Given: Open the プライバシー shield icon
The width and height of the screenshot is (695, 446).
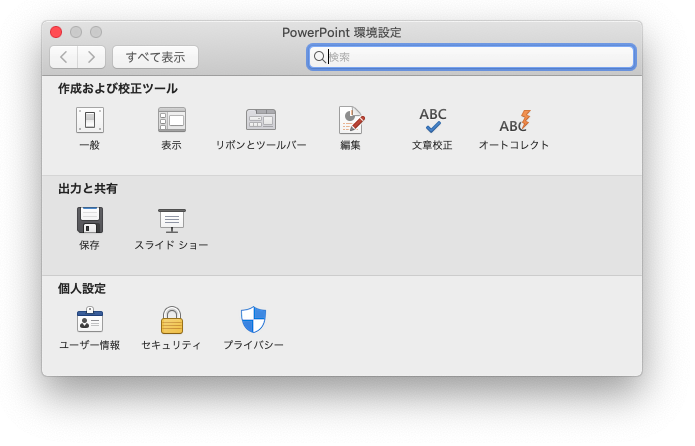Looking at the screenshot, I should coord(254,319).
